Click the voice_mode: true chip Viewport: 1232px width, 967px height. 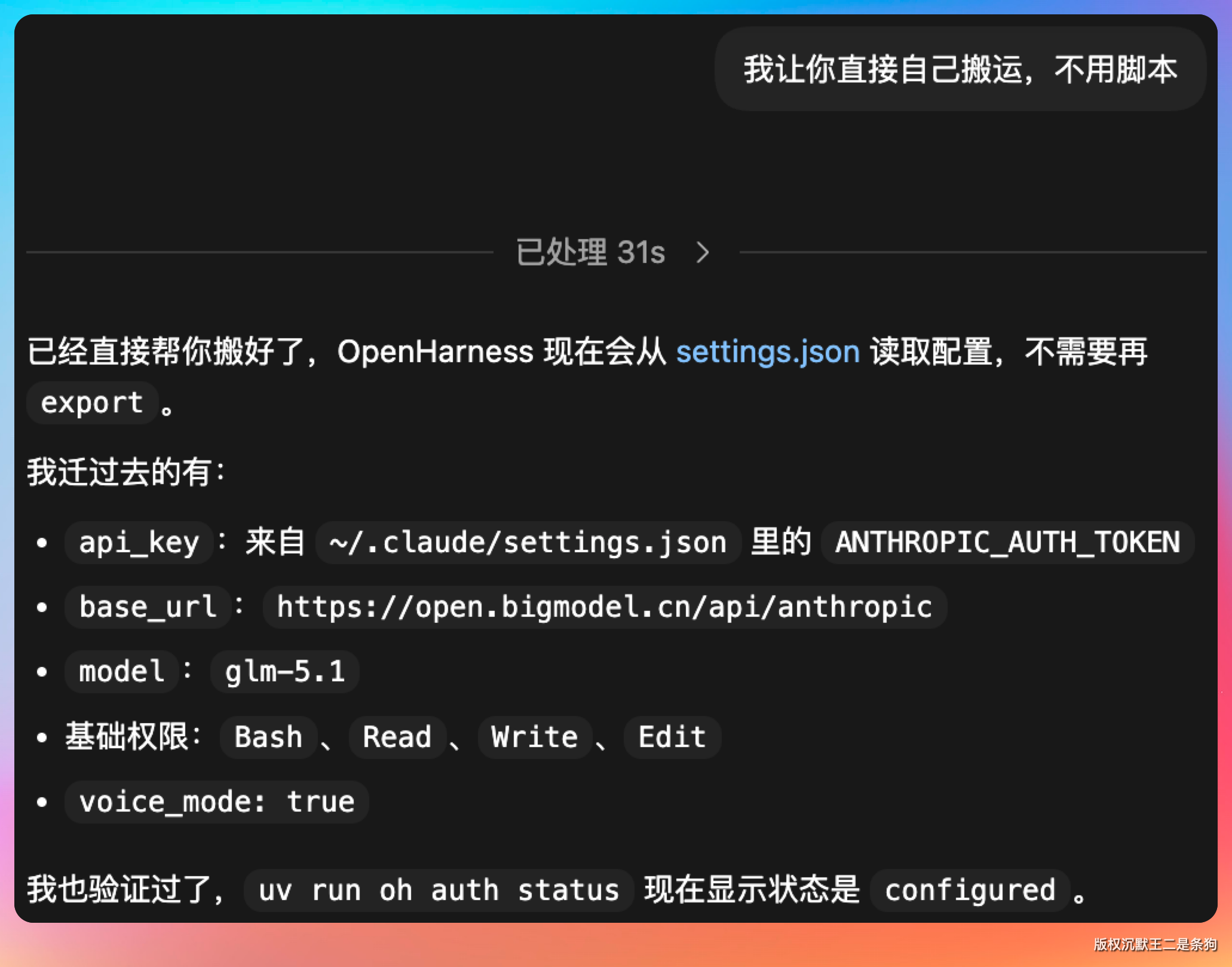[x=217, y=802]
